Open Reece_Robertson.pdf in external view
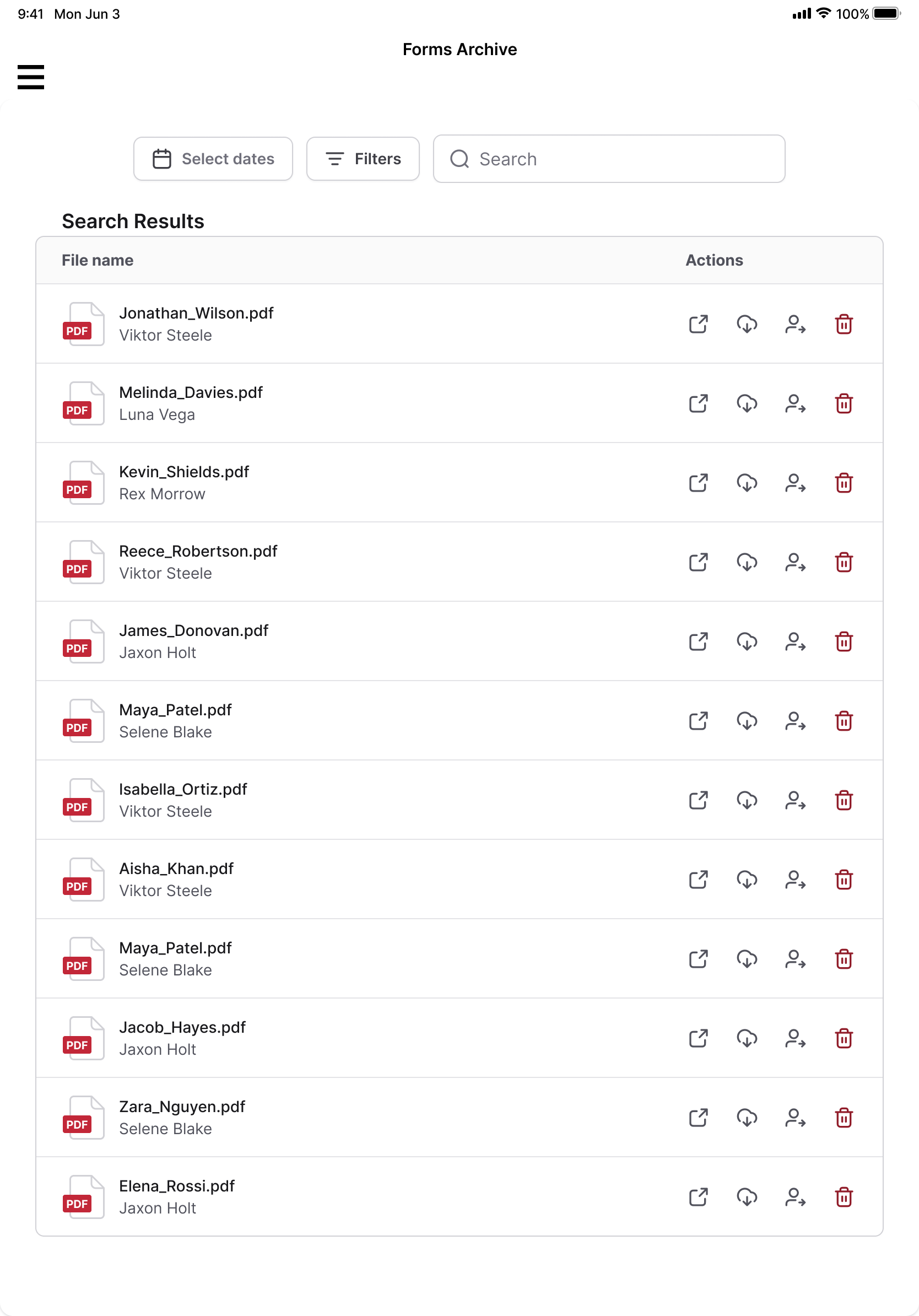 tap(699, 562)
